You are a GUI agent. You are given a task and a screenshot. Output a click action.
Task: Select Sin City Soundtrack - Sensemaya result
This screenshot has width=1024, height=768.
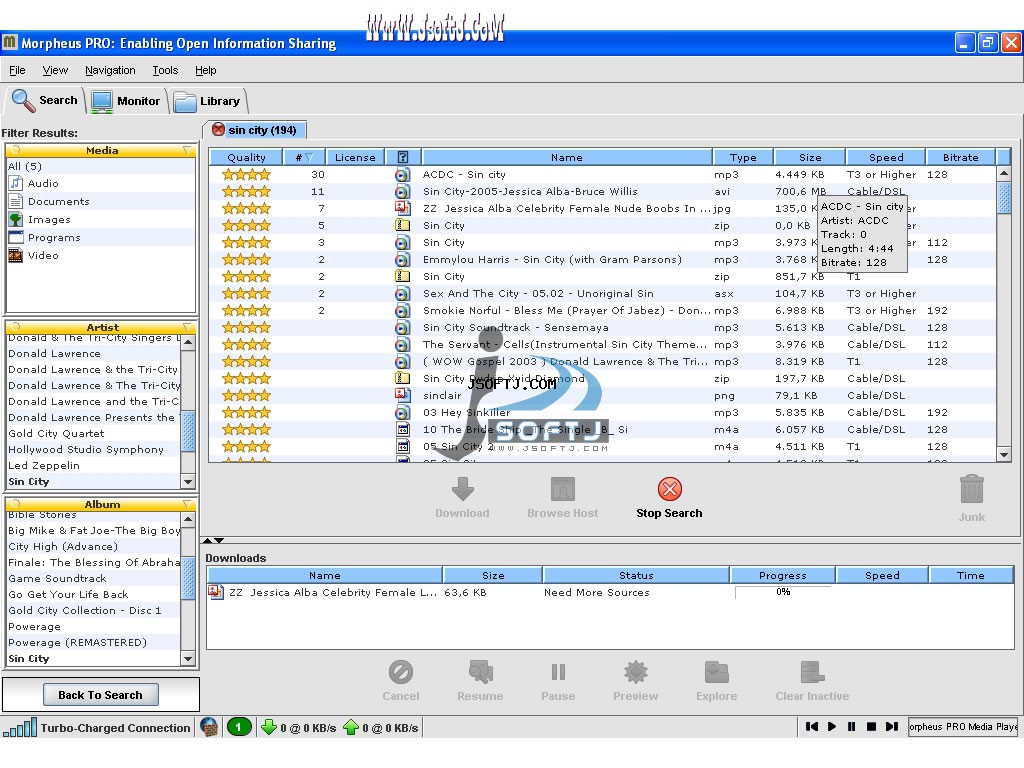point(602,327)
